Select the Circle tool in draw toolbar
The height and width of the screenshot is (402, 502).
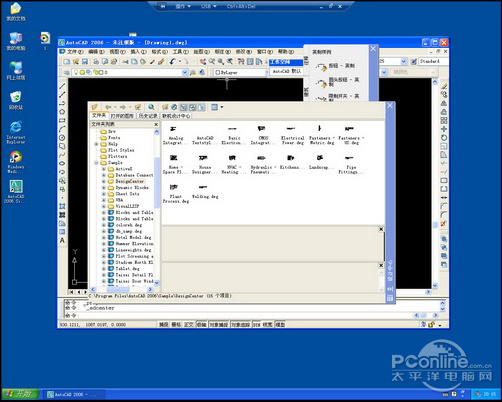[x=62, y=138]
